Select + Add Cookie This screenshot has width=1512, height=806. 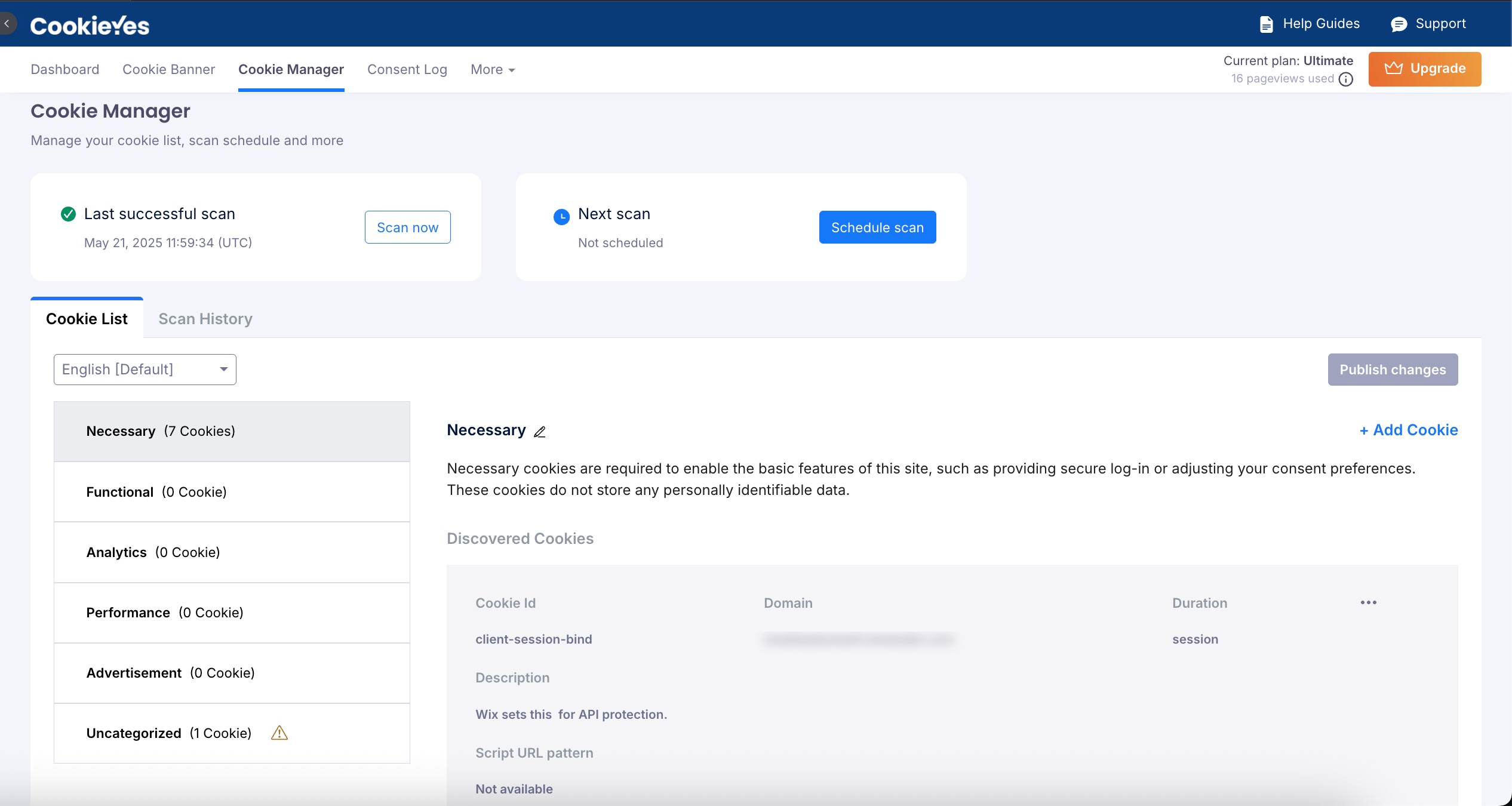click(1408, 430)
